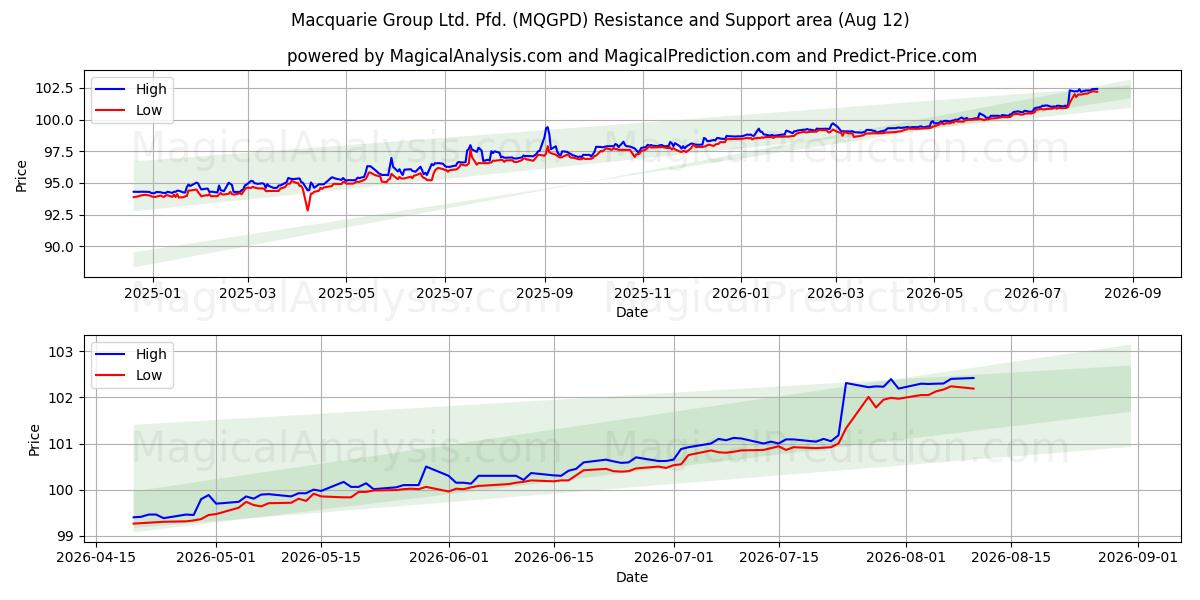Click the 2025-03 x-axis tick label

[x=247, y=294]
